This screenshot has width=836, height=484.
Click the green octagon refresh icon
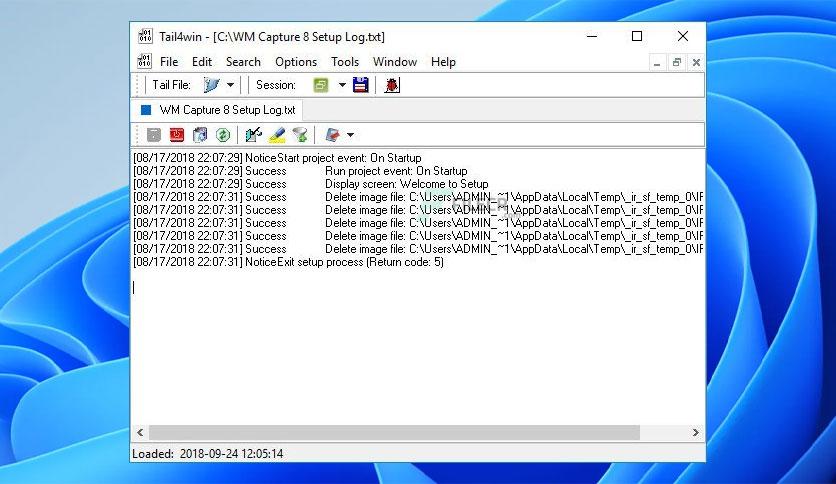point(223,135)
